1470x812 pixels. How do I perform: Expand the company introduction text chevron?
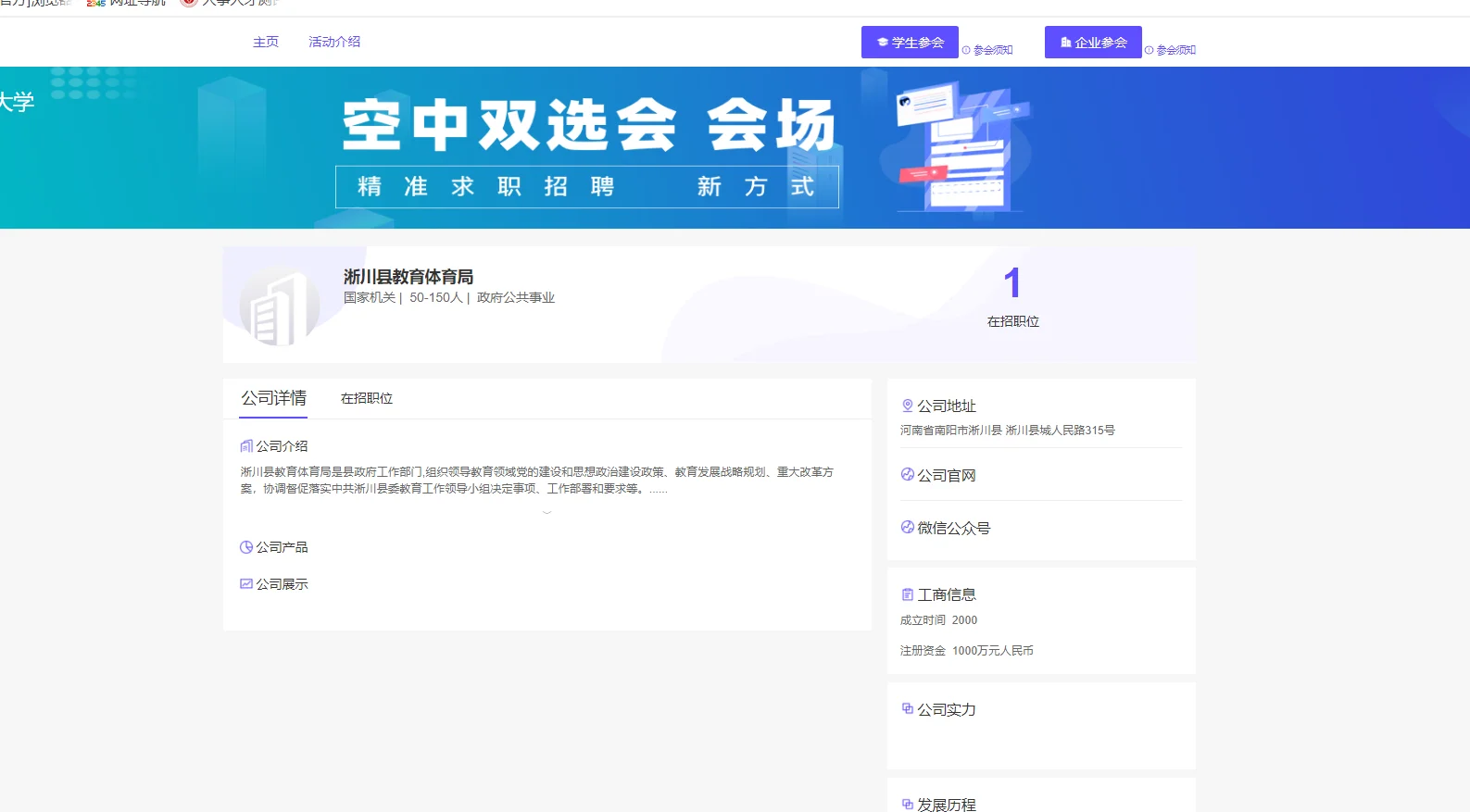tap(547, 511)
